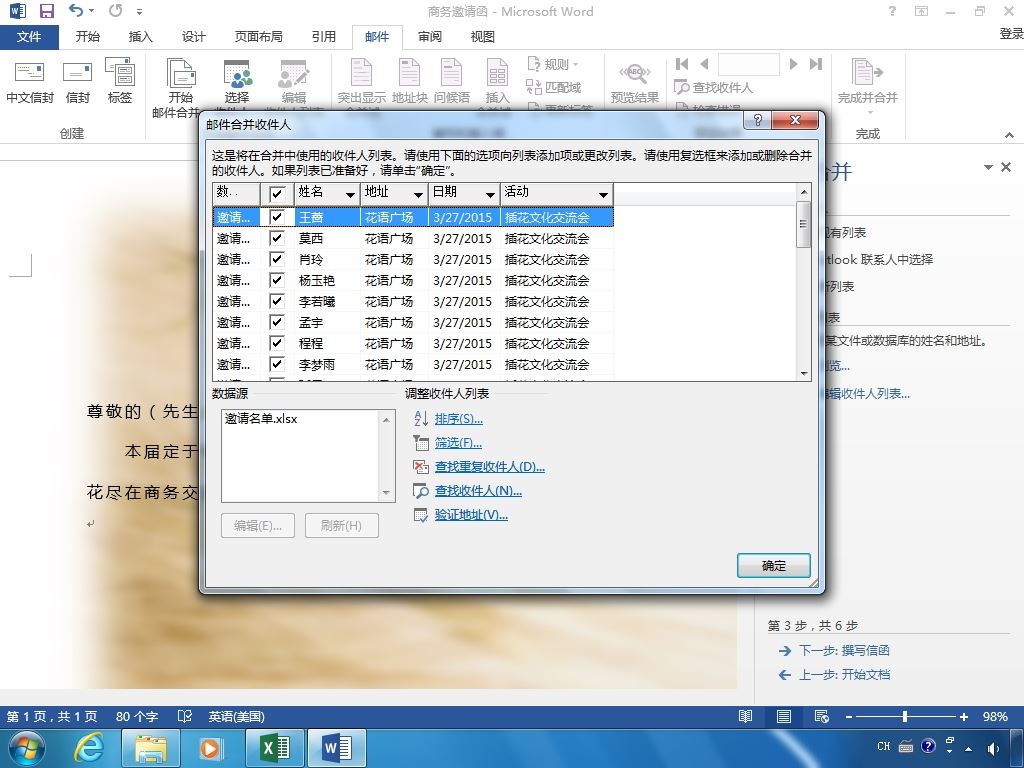The image size is (1024, 768).
Task: Toggle the header select-all checkbox
Action: pos(277,194)
